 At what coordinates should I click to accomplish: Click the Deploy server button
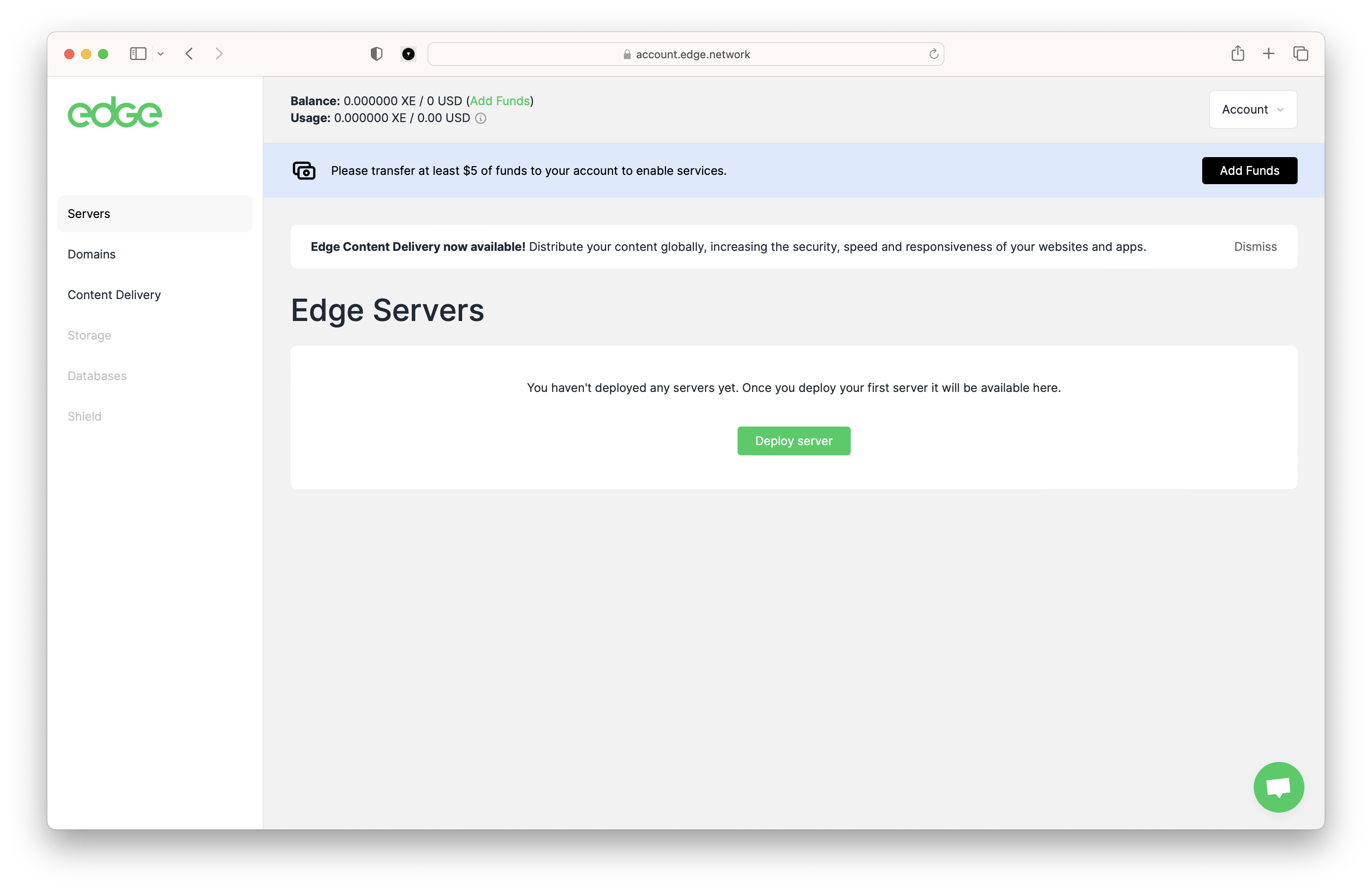[x=794, y=441]
